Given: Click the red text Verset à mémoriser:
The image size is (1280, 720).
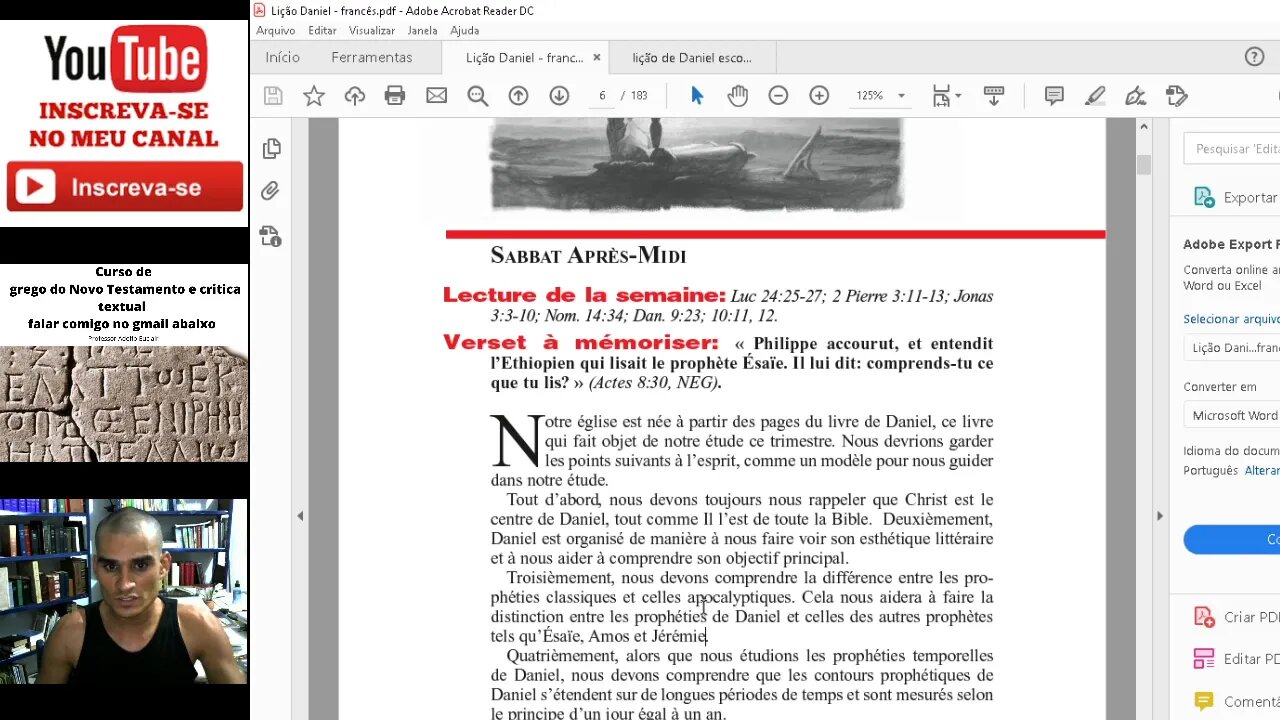Looking at the screenshot, I should [581, 343].
